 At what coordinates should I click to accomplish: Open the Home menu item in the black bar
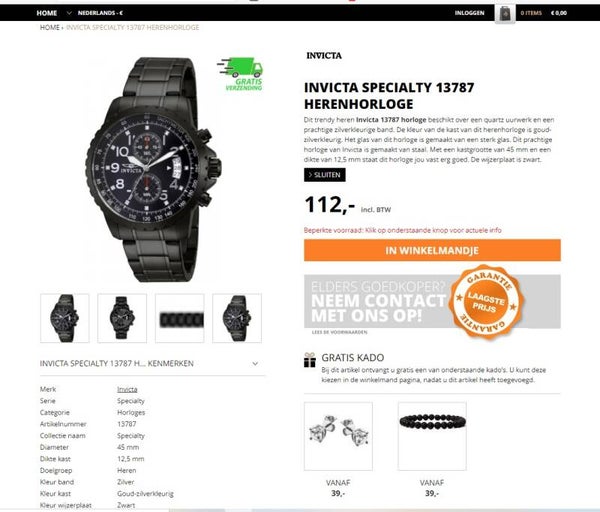click(47, 13)
